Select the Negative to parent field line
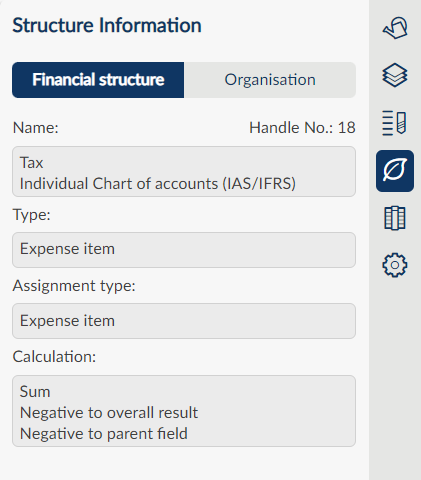The height and width of the screenshot is (480, 421). click(x=104, y=434)
